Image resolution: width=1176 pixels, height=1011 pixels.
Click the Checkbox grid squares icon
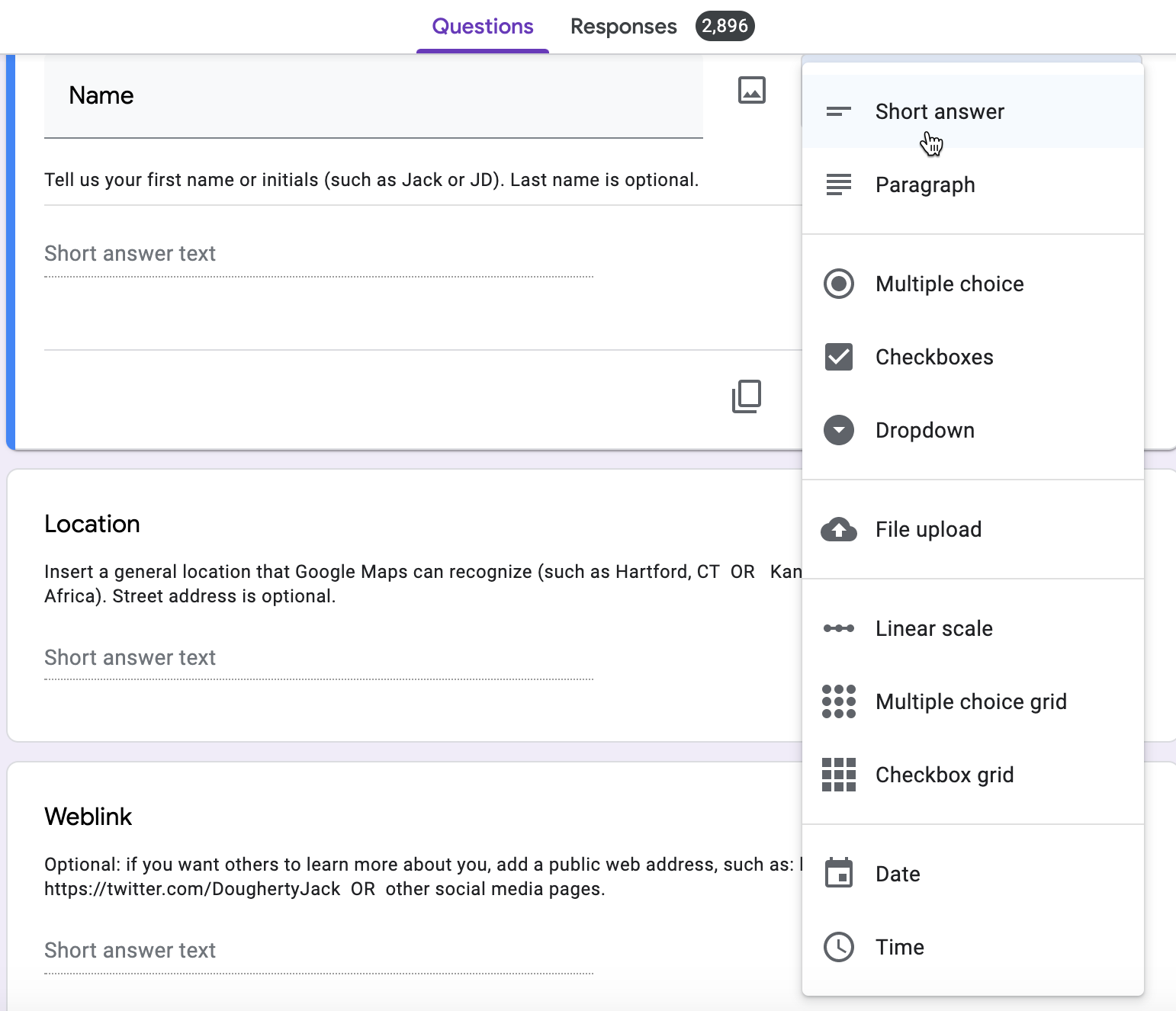tap(839, 775)
